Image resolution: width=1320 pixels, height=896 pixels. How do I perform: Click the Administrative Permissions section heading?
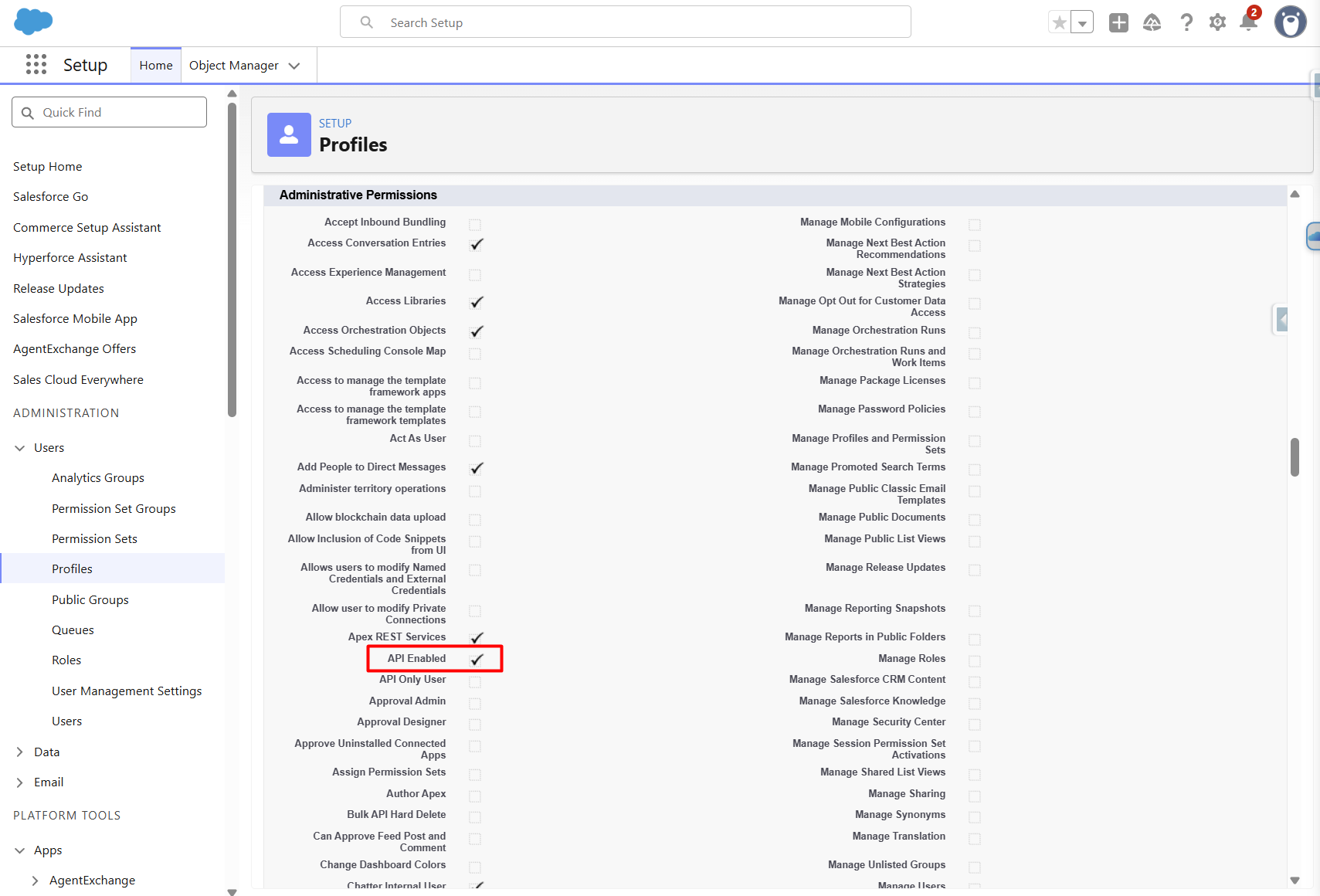pyautogui.click(x=358, y=195)
